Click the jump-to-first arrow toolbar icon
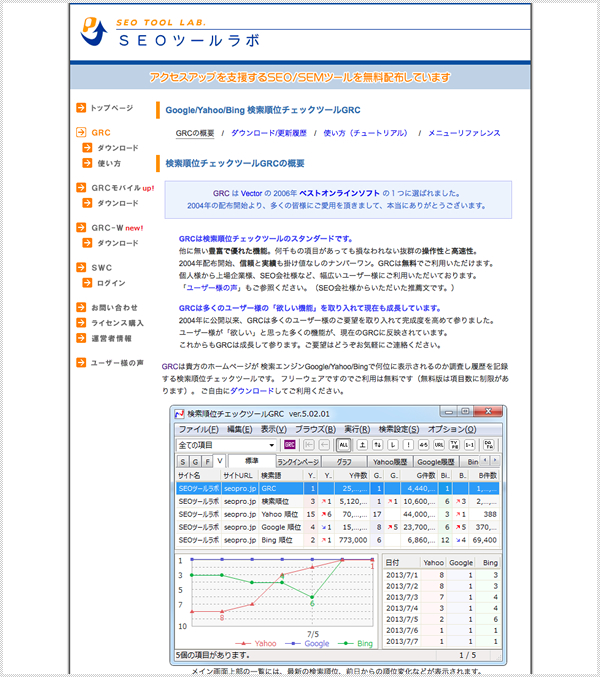Image resolution: width=600 pixels, height=677 pixels. pyautogui.click(x=309, y=444)
